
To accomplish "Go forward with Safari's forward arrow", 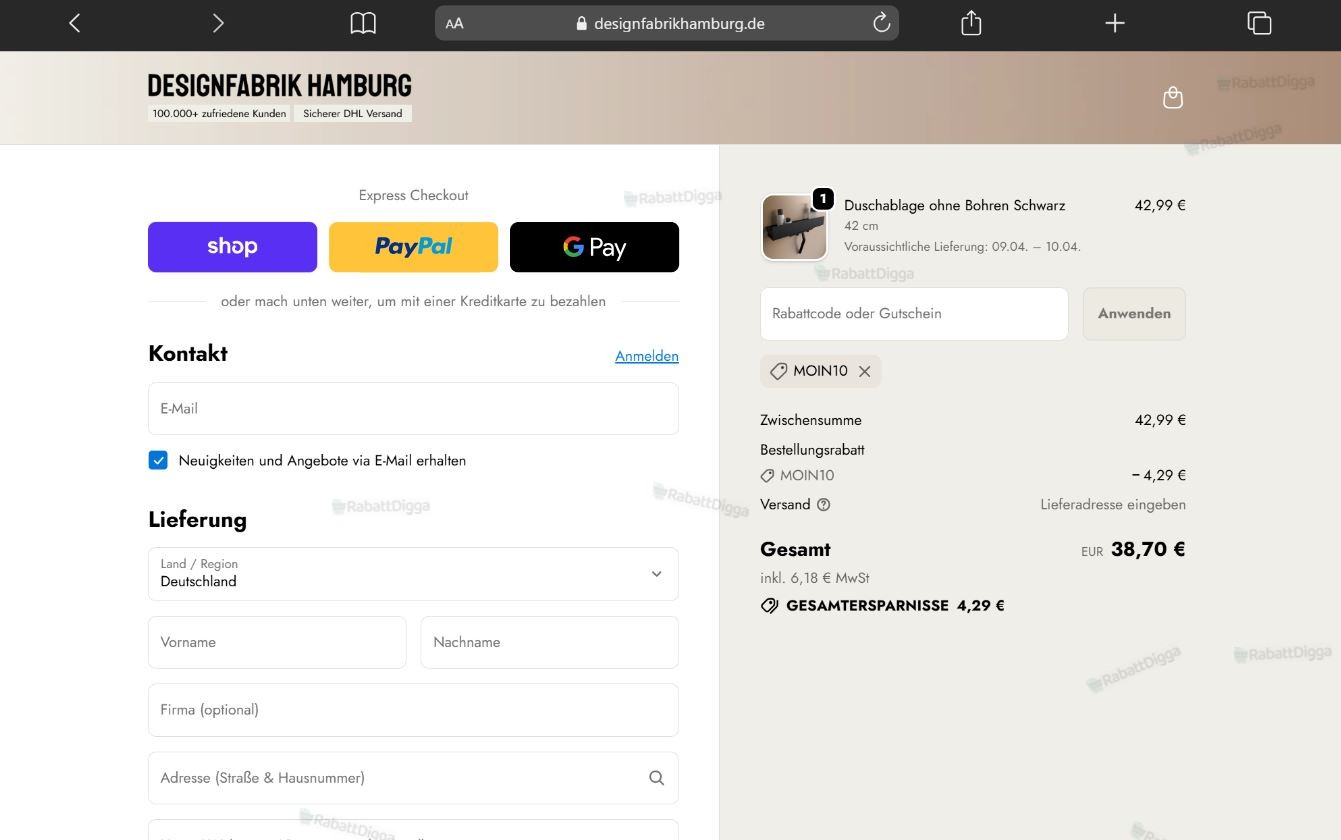I will pyautogui.click(x=218, y=23).
